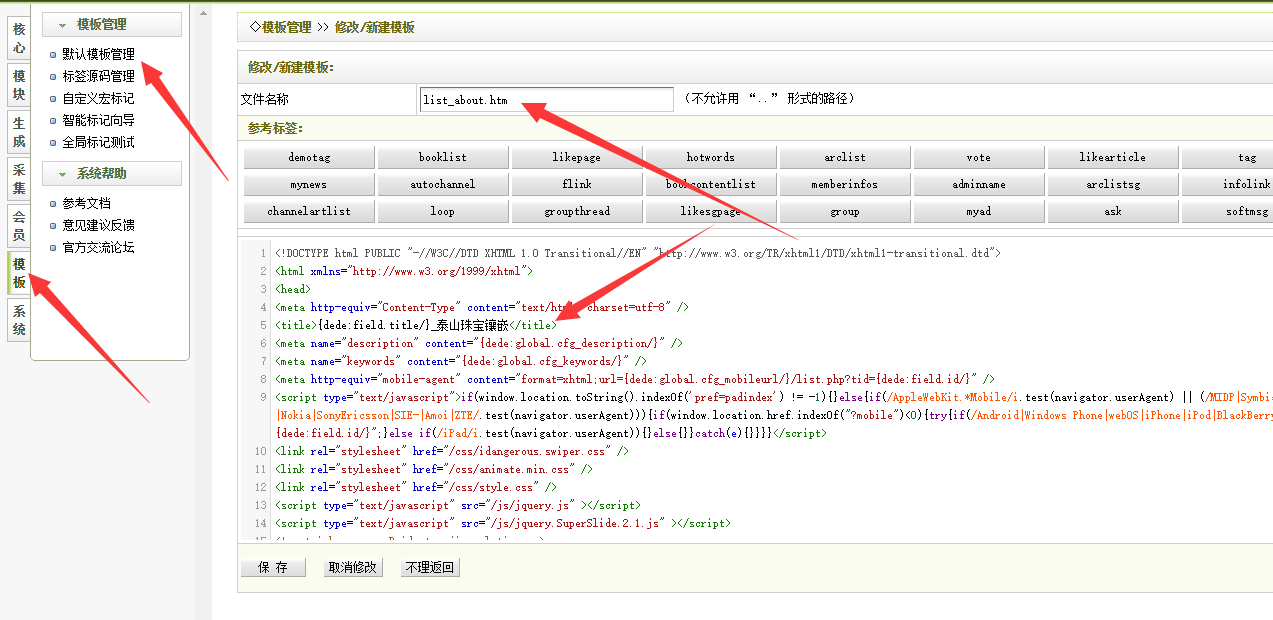The image size is (1273, 620).
Task: Insert the group reference tag
Action: (x=845, y=211)
